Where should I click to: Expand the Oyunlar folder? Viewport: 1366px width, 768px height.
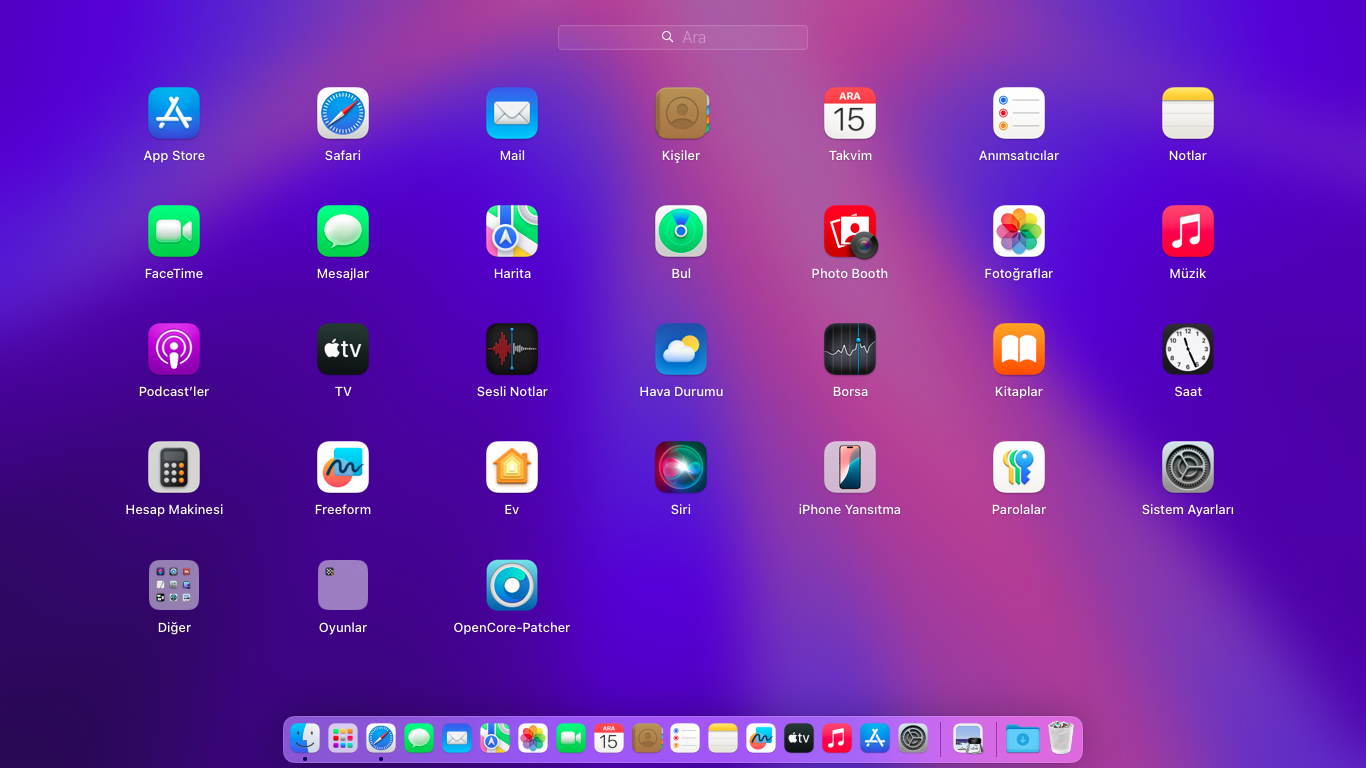[342, 585]
